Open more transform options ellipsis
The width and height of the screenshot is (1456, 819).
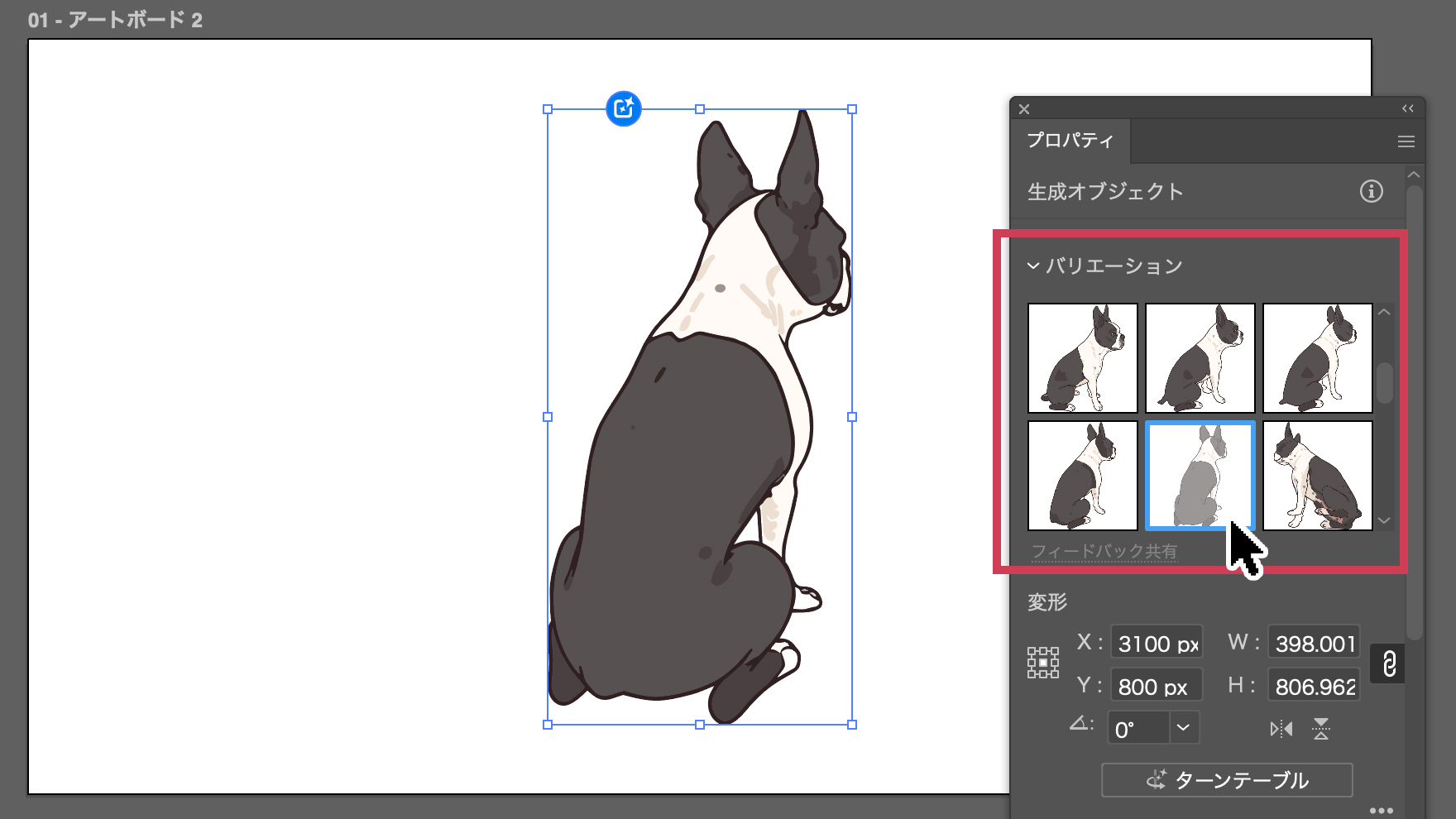(x=1381, y=810)
